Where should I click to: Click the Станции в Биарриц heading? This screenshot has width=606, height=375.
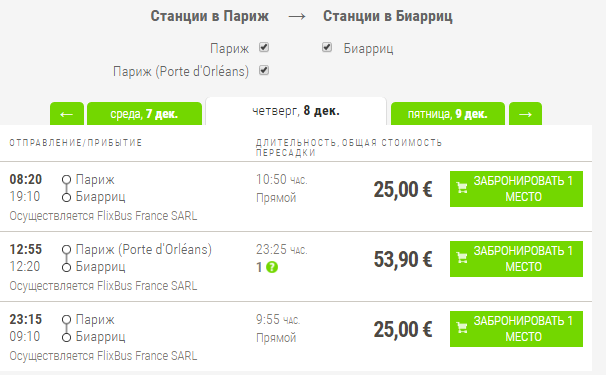coord(388,16)
